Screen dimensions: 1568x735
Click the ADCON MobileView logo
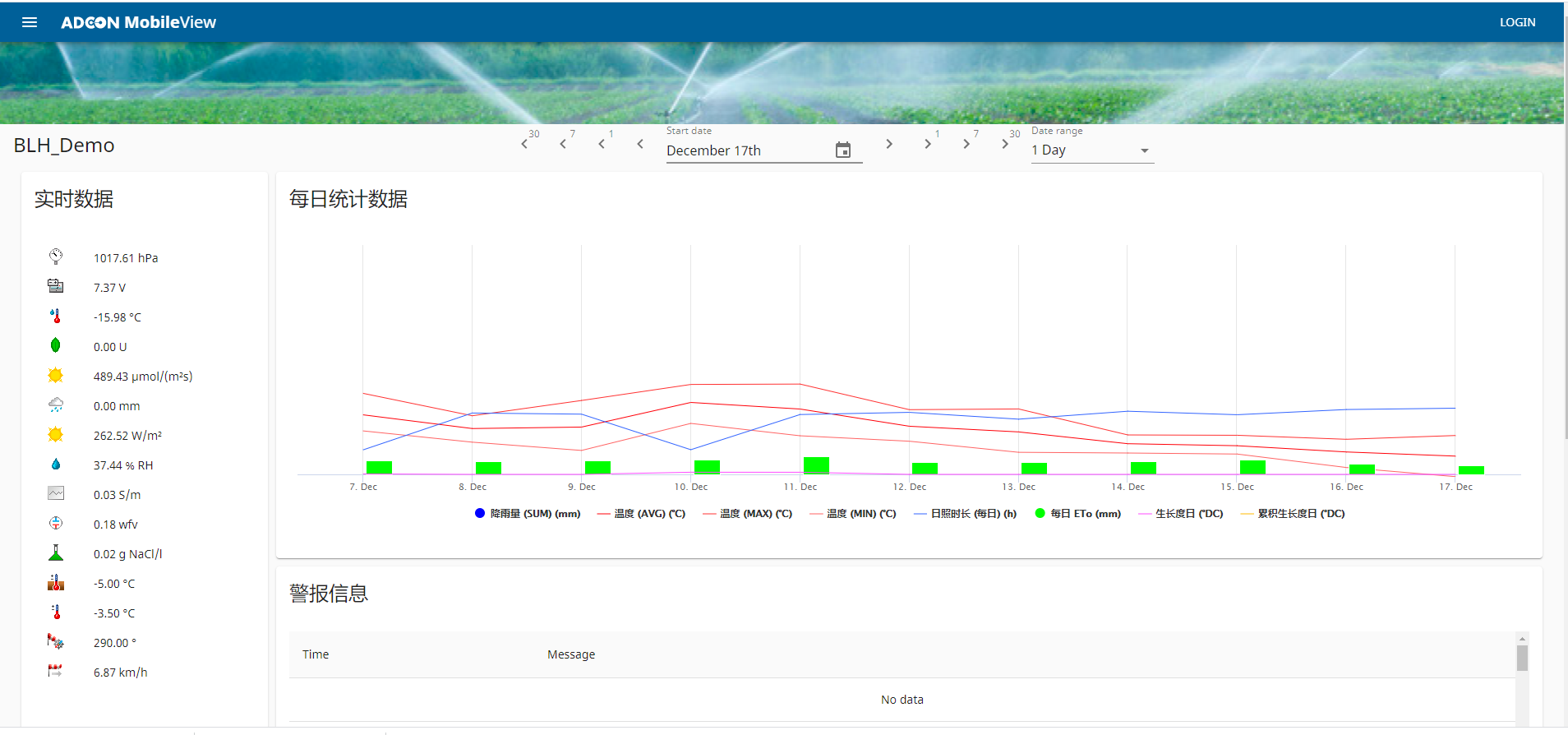pos(138,22)
